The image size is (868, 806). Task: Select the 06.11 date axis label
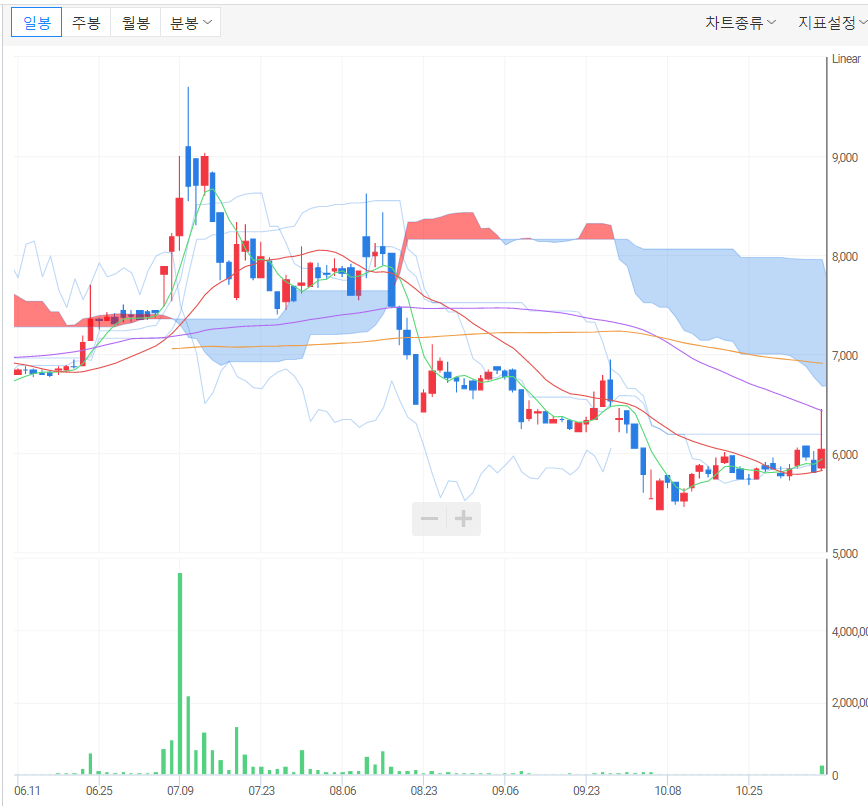27,790
